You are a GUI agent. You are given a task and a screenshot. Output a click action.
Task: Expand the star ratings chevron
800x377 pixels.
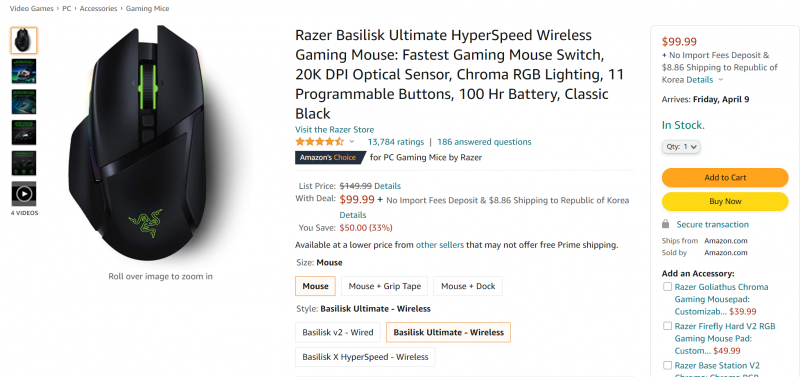(352, 142)
